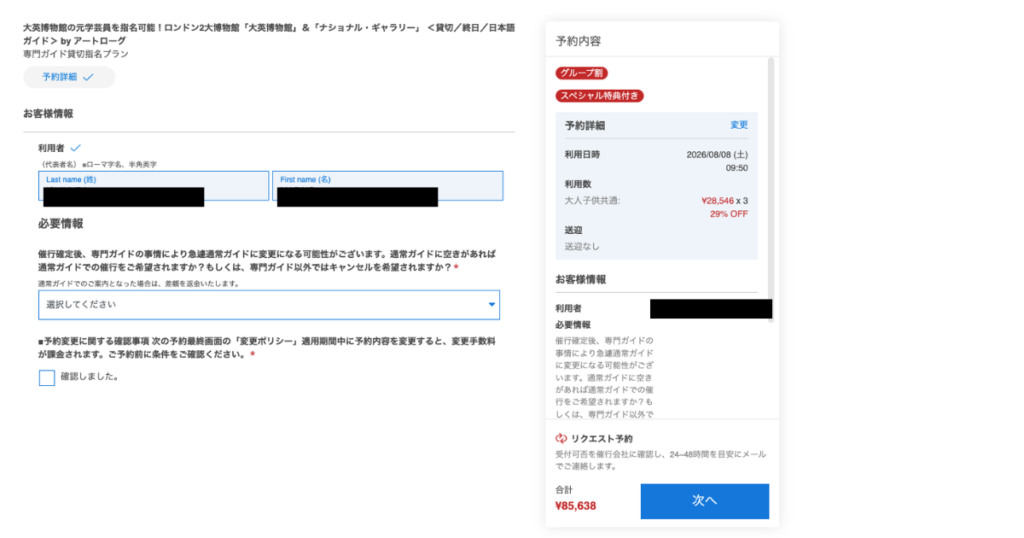Screen dimensions: 1024x538
Task: Click the お客様情報 heading in main form
Action: (48, 114)
